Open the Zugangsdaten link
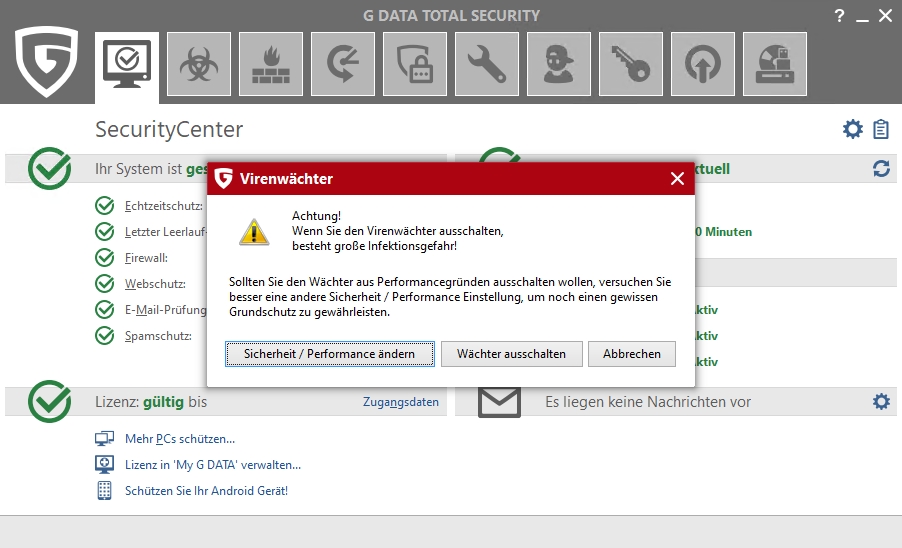The height and width of the screenshot is (548, 902). (x=400, y=402)
